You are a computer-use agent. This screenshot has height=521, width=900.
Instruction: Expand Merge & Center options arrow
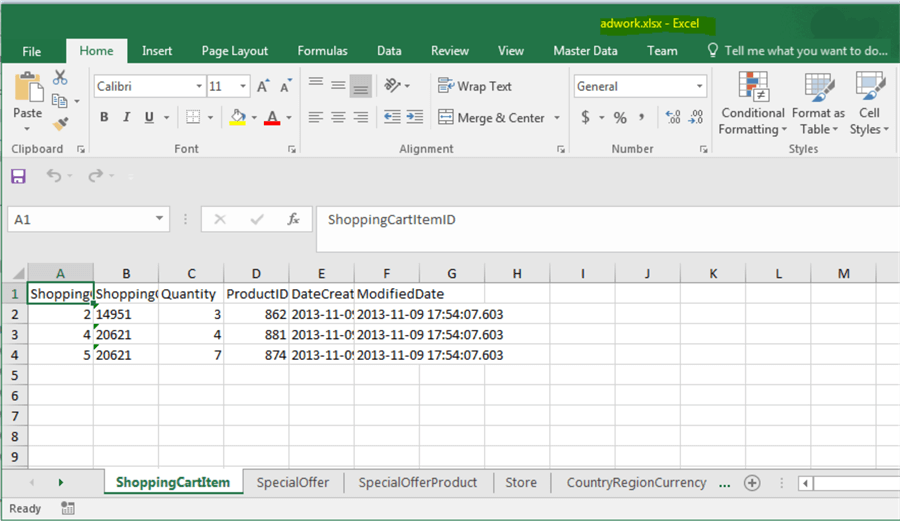tap(557, 118)
